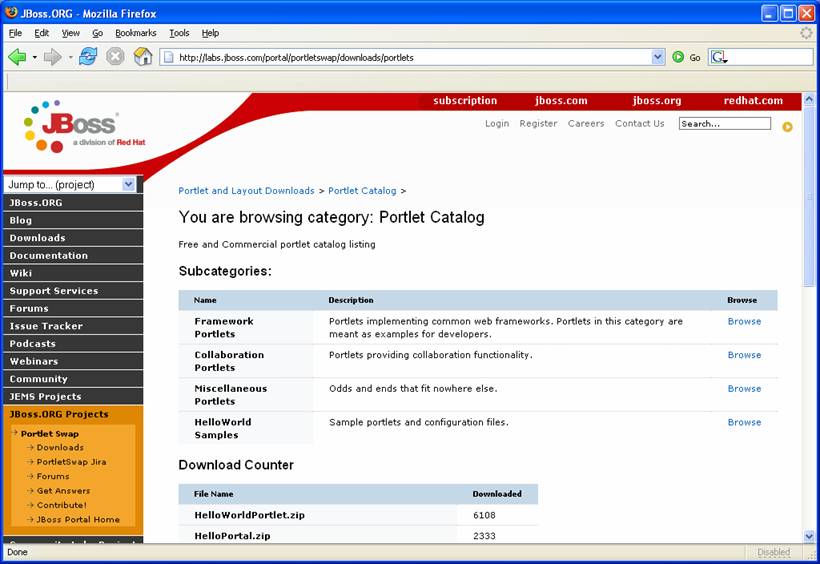Click the green Go button icon
Image resolution: width=820 pixels, height=564 pixels.
coord(678,57)
